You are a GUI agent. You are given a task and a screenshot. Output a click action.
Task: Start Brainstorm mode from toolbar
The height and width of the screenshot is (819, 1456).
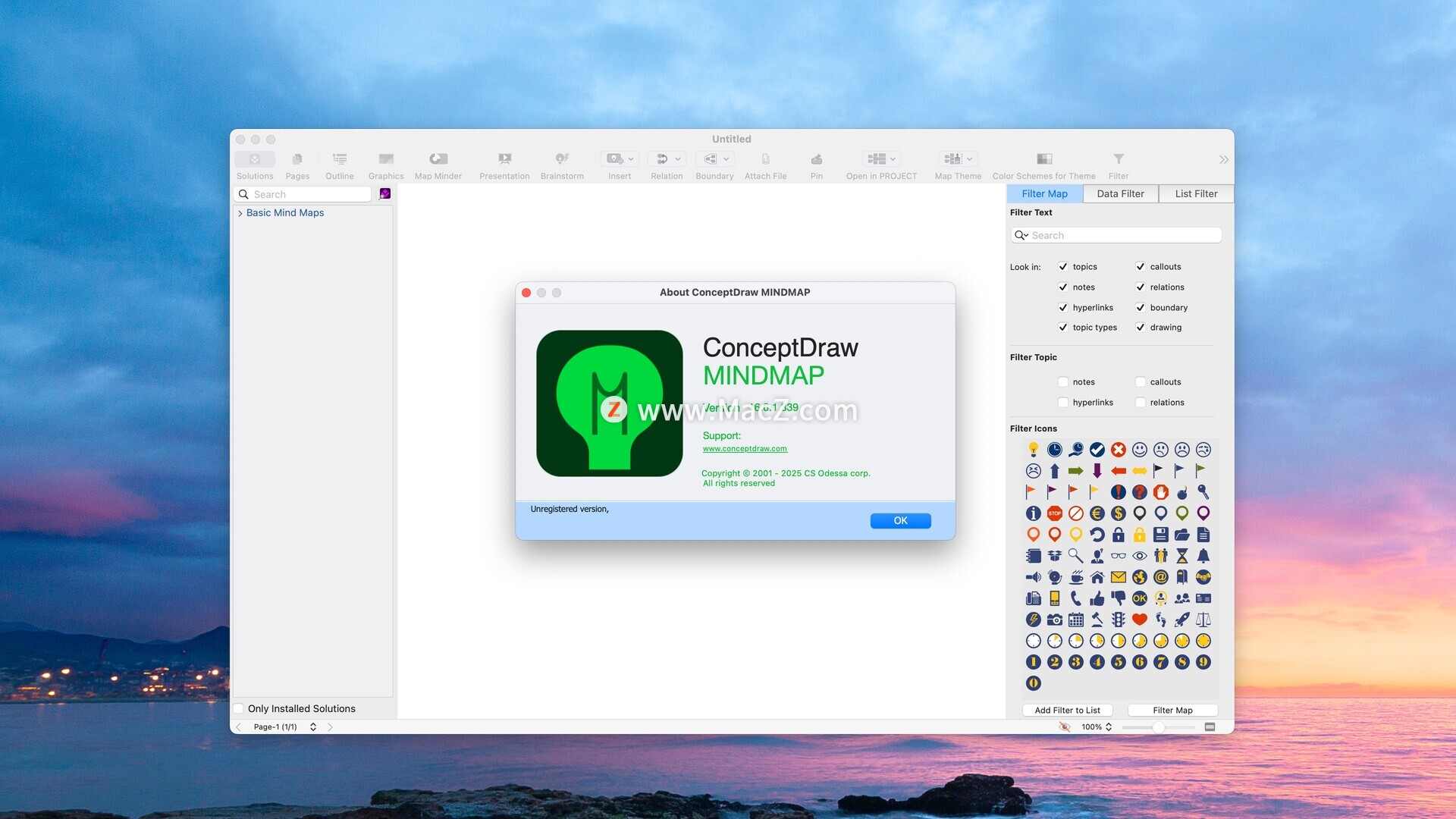tap(562, 159)
